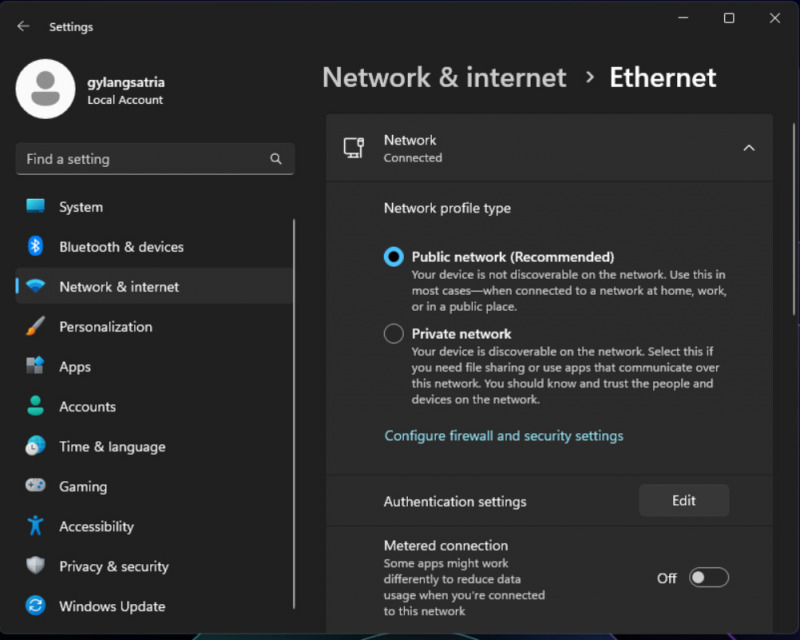The height and width of the screenshot is (640, 800).
Task: Click the sidebar navigation scrollbar
Action: pos(294,413)
